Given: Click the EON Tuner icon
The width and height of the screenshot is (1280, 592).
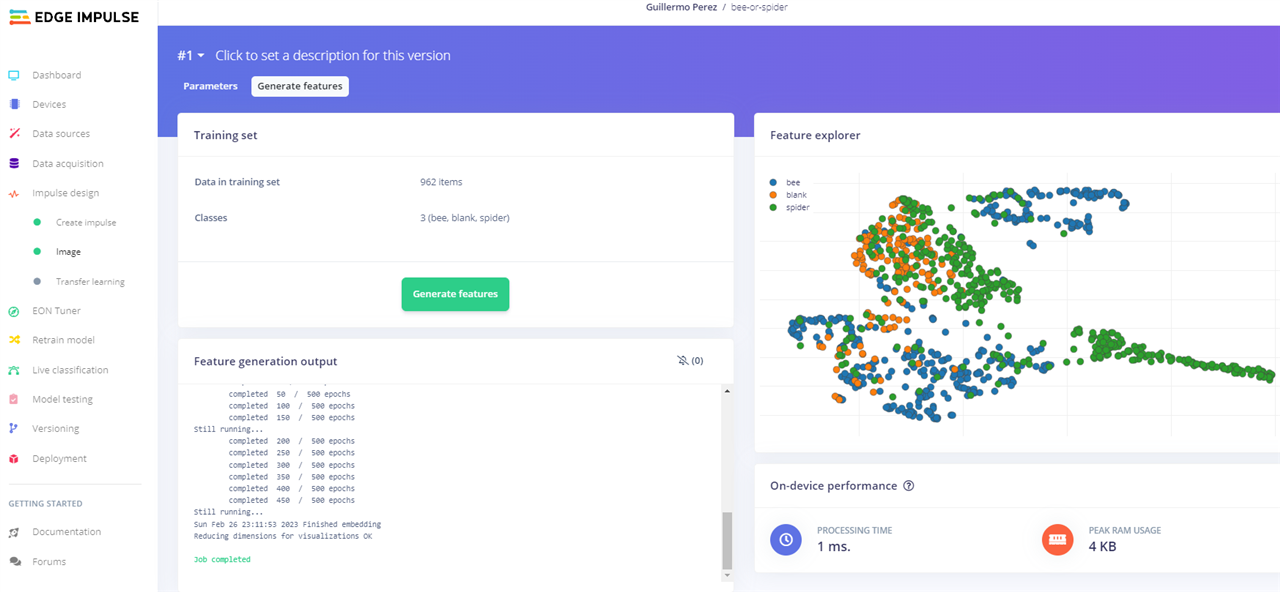Looking at the screenshot, I should (14, 311).
